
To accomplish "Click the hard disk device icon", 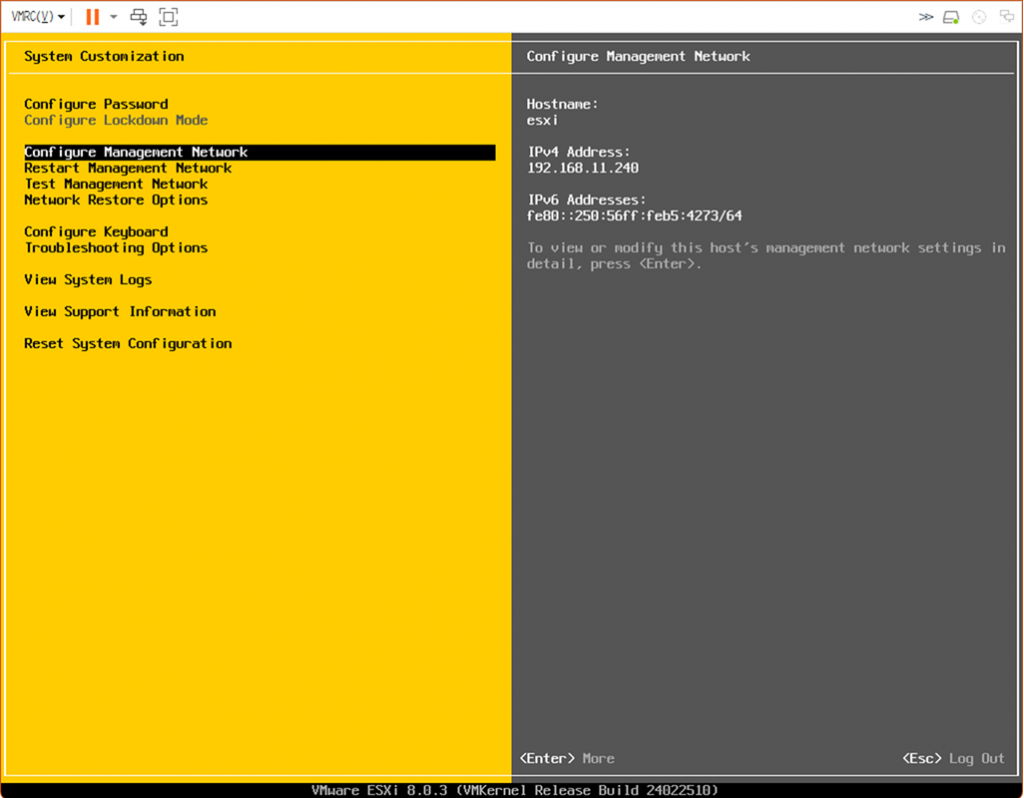I will pyautogui.click(x=952, y=17).
